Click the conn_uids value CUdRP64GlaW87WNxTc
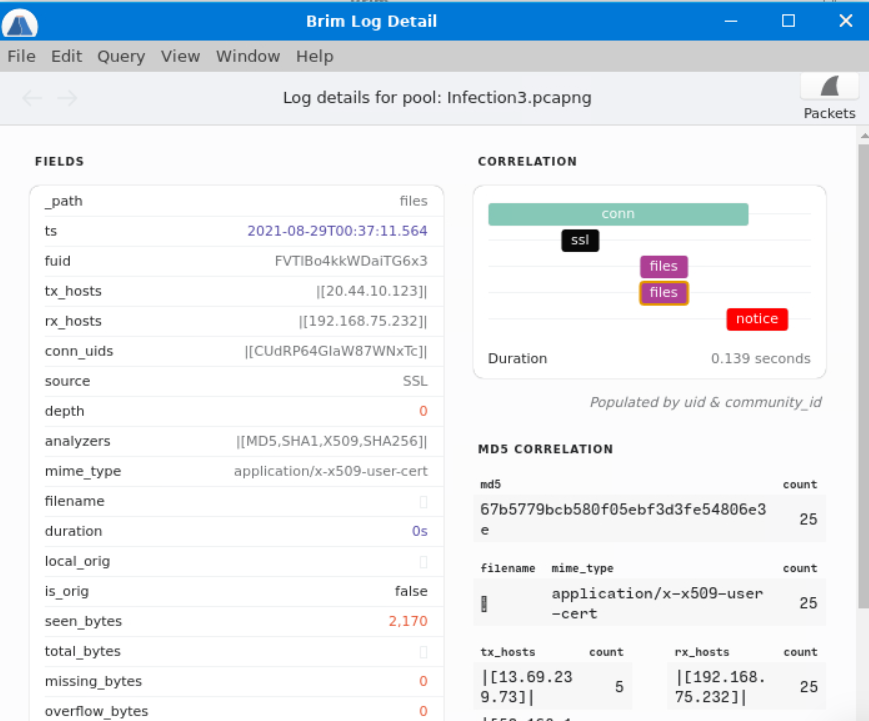This screenshot has height=721, width=869. tap(336, 351)
